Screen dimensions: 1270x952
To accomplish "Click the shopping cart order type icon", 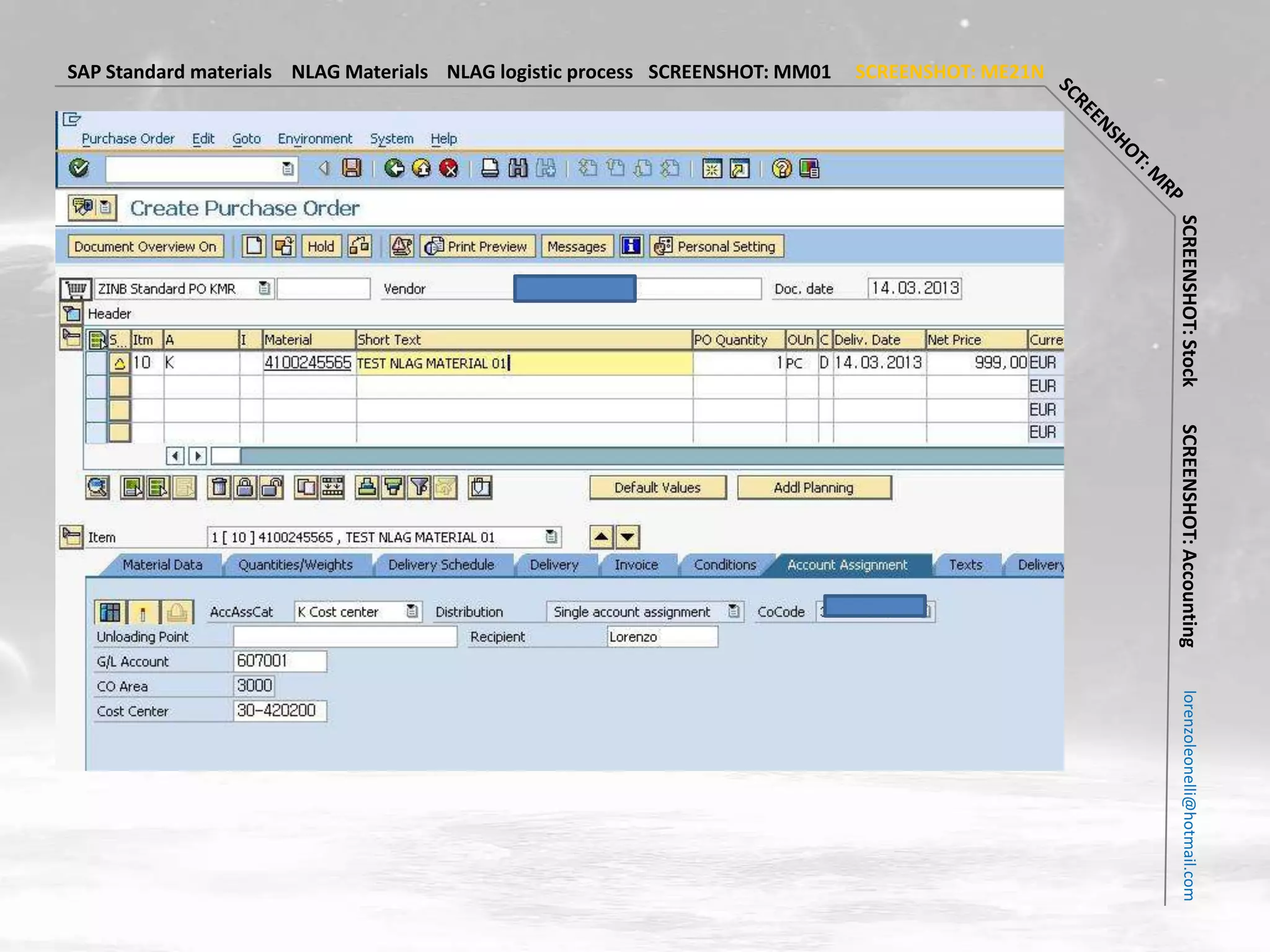I will (76, 289).
